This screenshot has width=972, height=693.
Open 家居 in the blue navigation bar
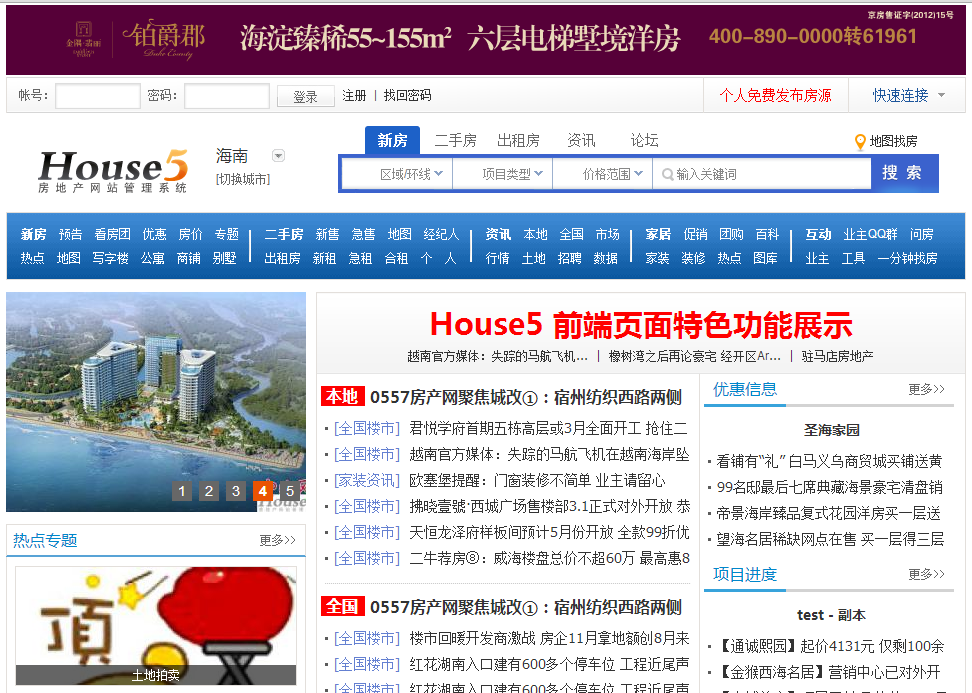(658, 234)
